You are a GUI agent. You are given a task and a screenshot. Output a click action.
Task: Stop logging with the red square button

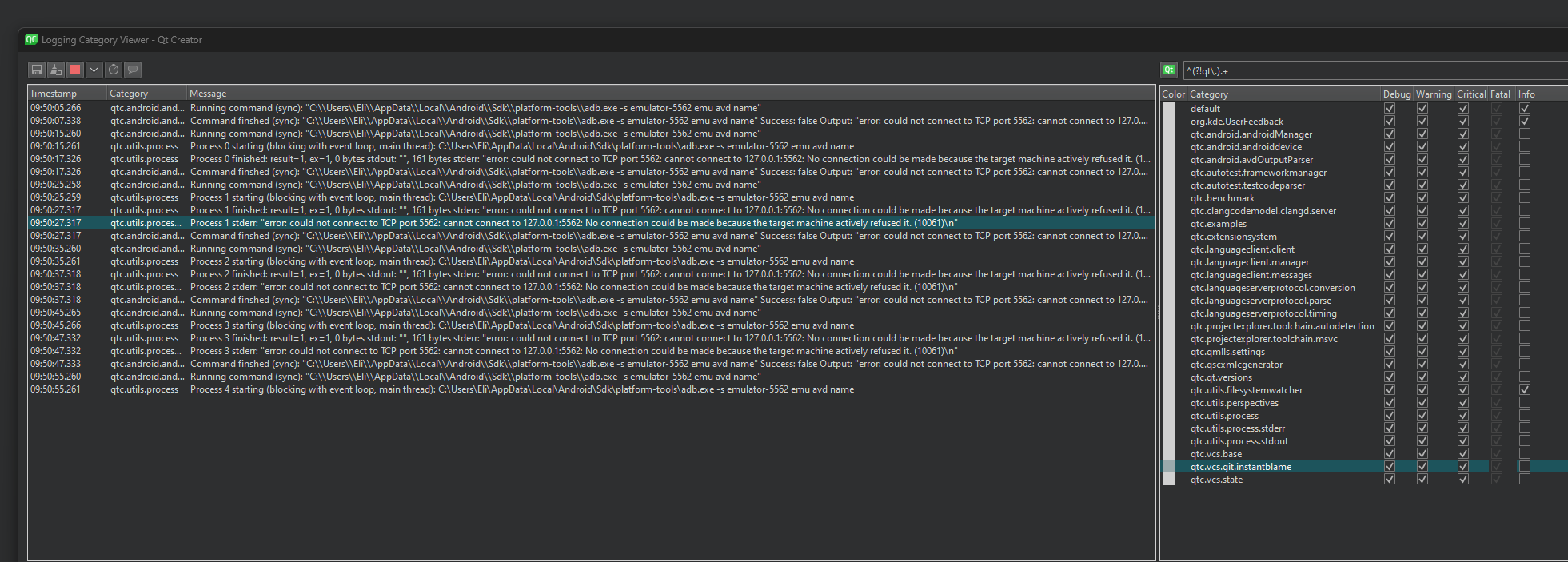75,70
